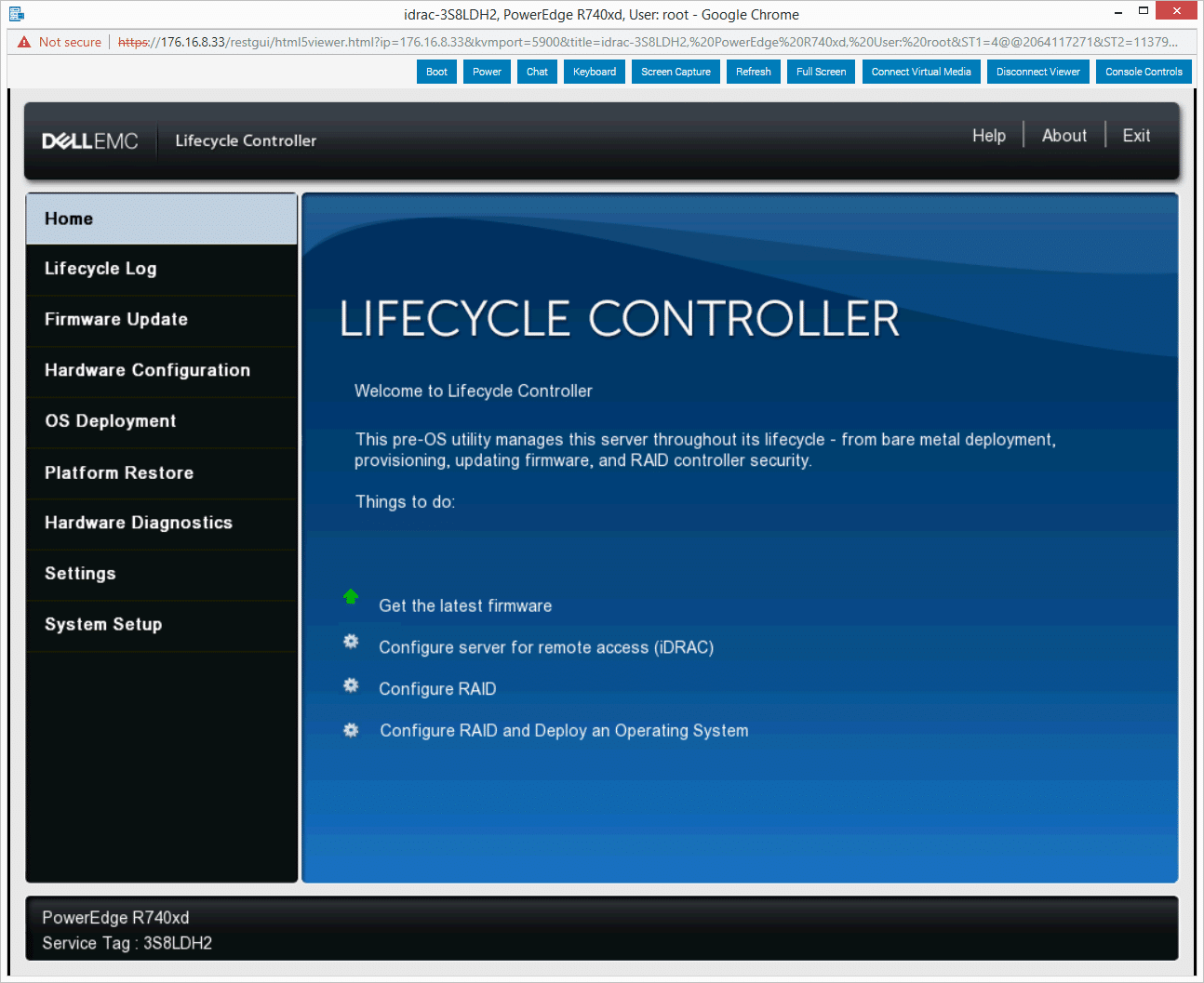Click Get the latest firmware link

465,605
